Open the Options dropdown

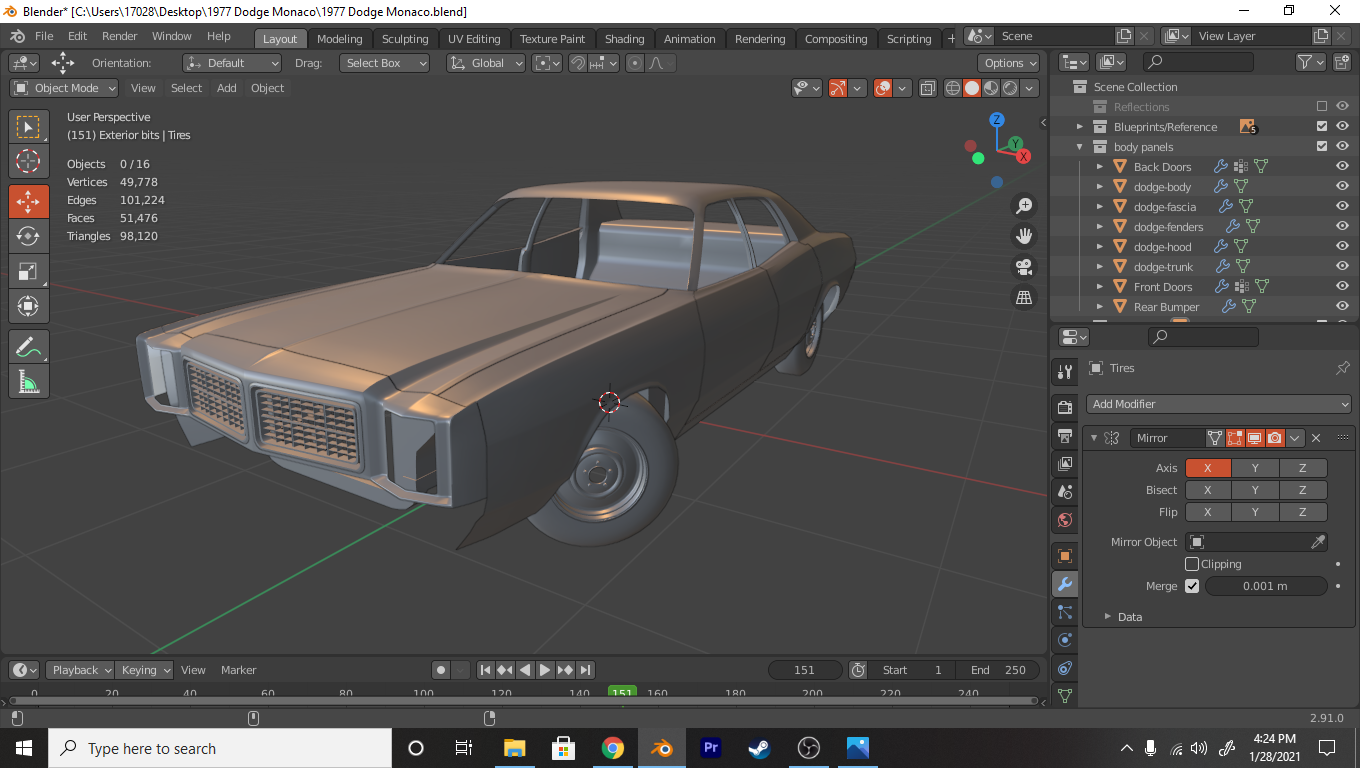coord(1009,63)
